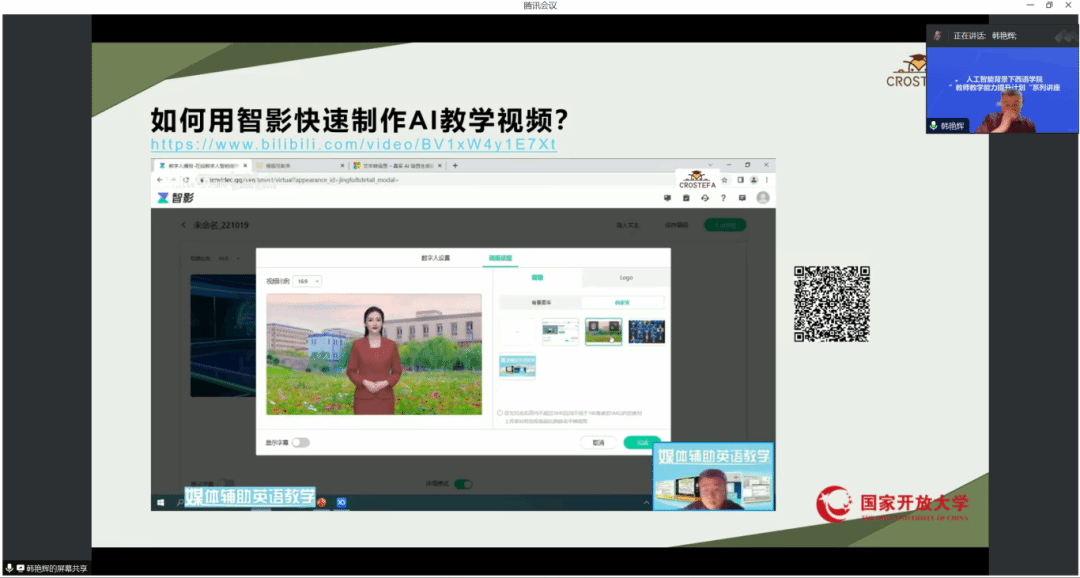Select the radio button beside upload note
The height and width of the screenshot is (578, 1080).
tap(500, 412)
